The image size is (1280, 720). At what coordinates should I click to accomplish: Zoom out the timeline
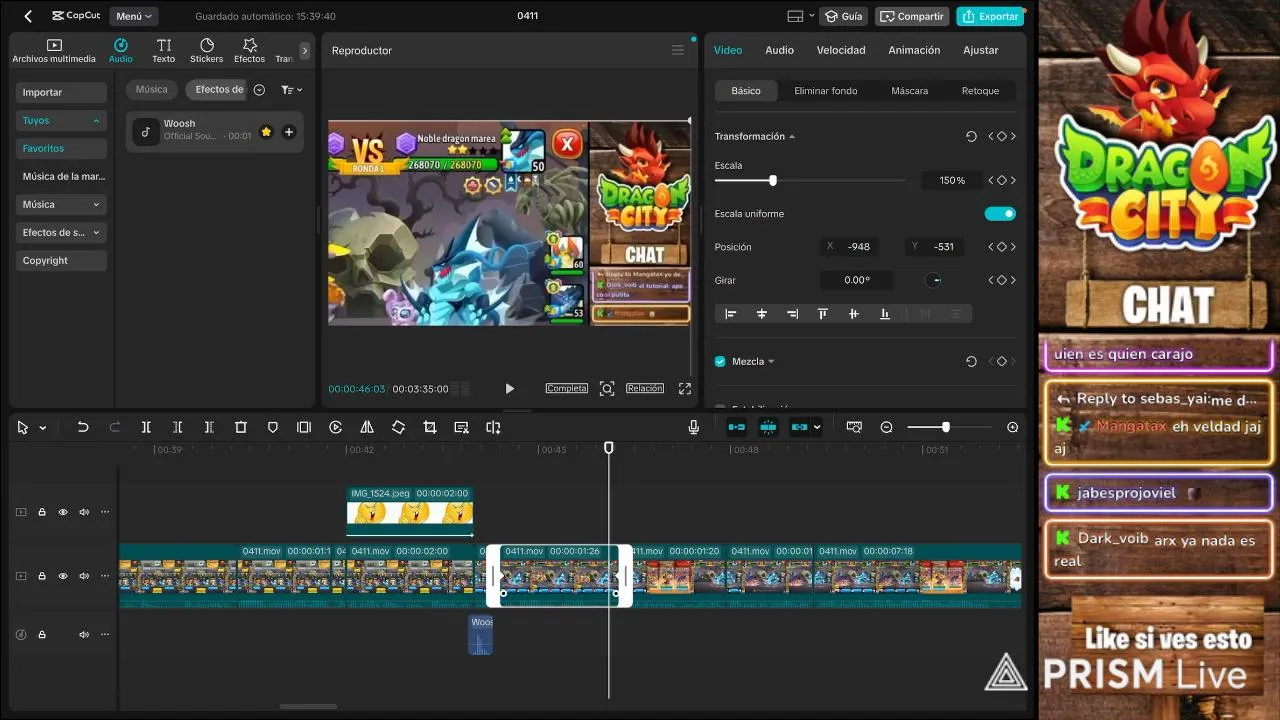(x=886, y=427)
